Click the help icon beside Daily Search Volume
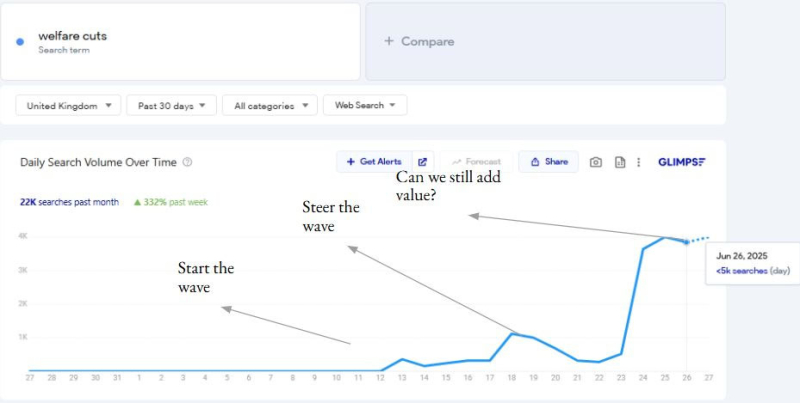 [x=188, y=162]
